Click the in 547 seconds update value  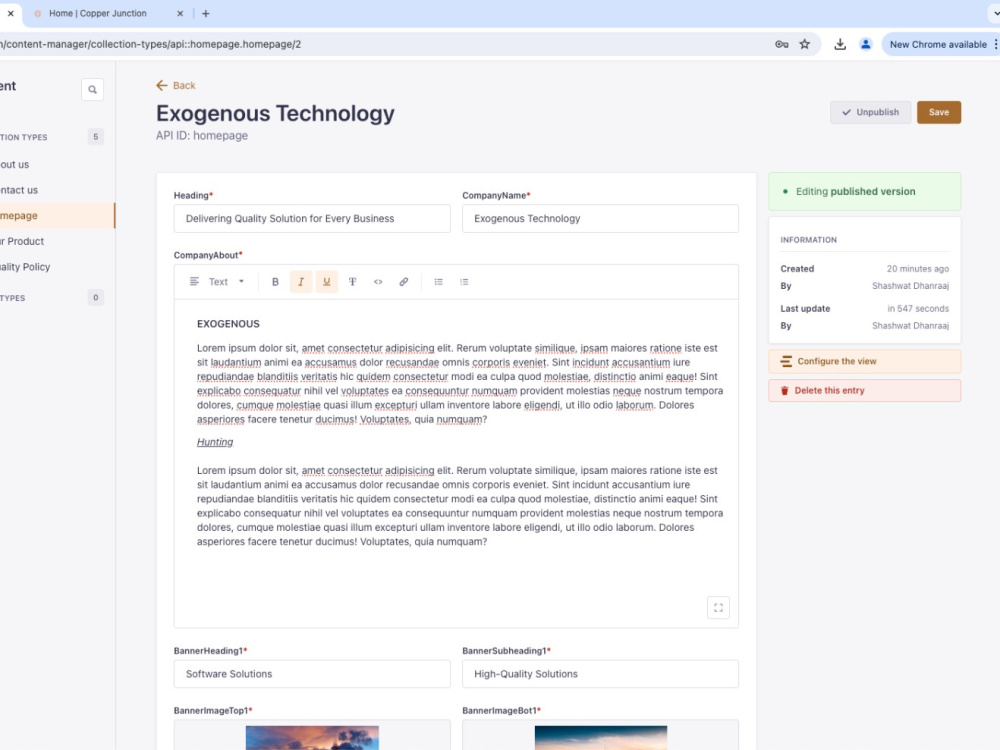tap(918, 309)
